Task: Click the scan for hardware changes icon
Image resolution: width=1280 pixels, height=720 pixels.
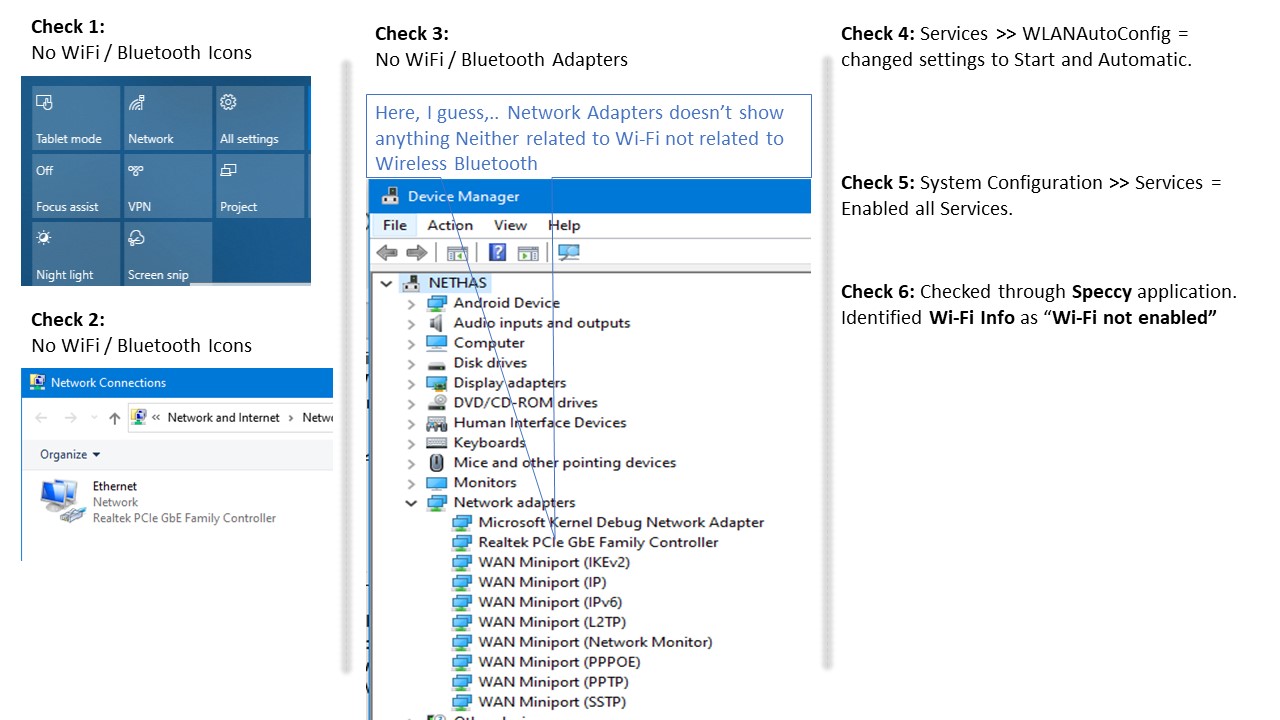Action: (x=569, y=253)
